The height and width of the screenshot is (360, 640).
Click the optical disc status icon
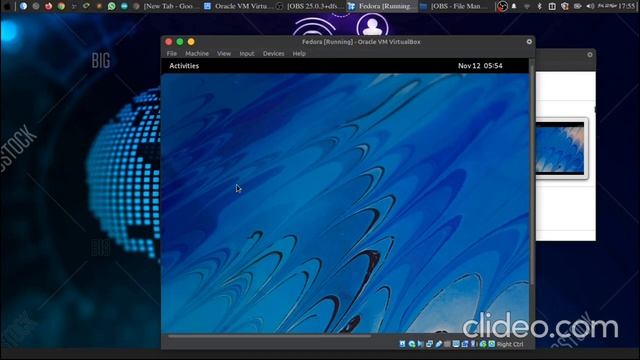[412, 344]
